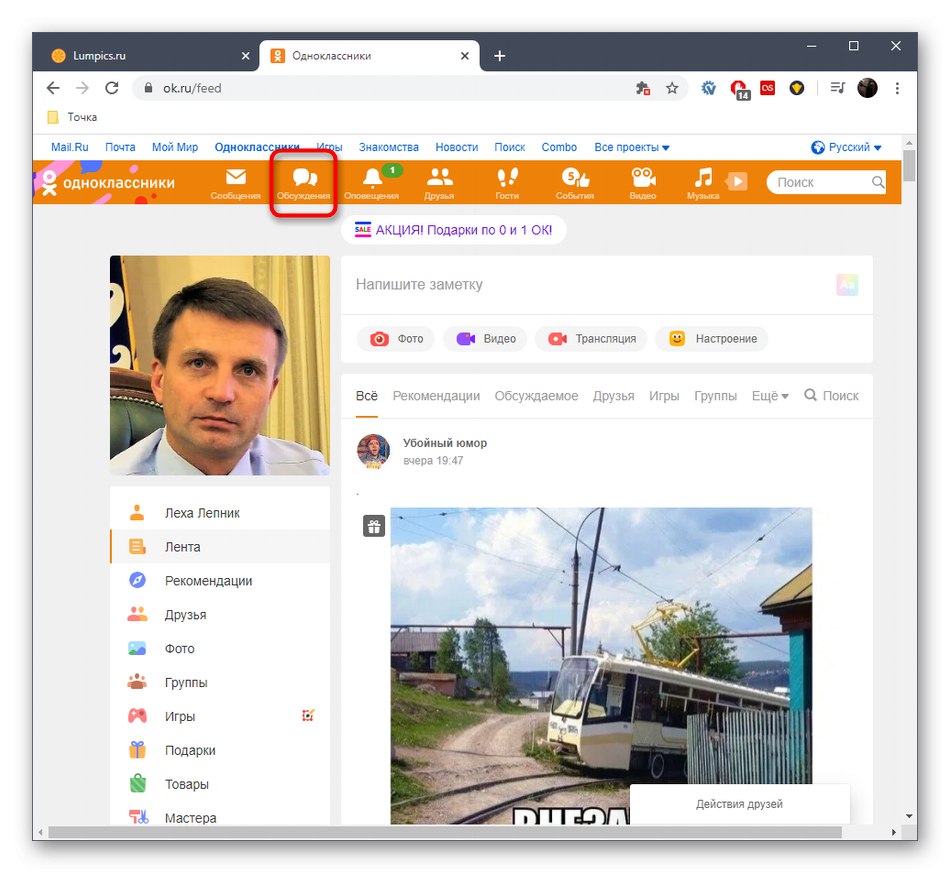Open the Ещё dropdown above the feed
Screen dimensions: 950x873
click(x=768, y=395)
